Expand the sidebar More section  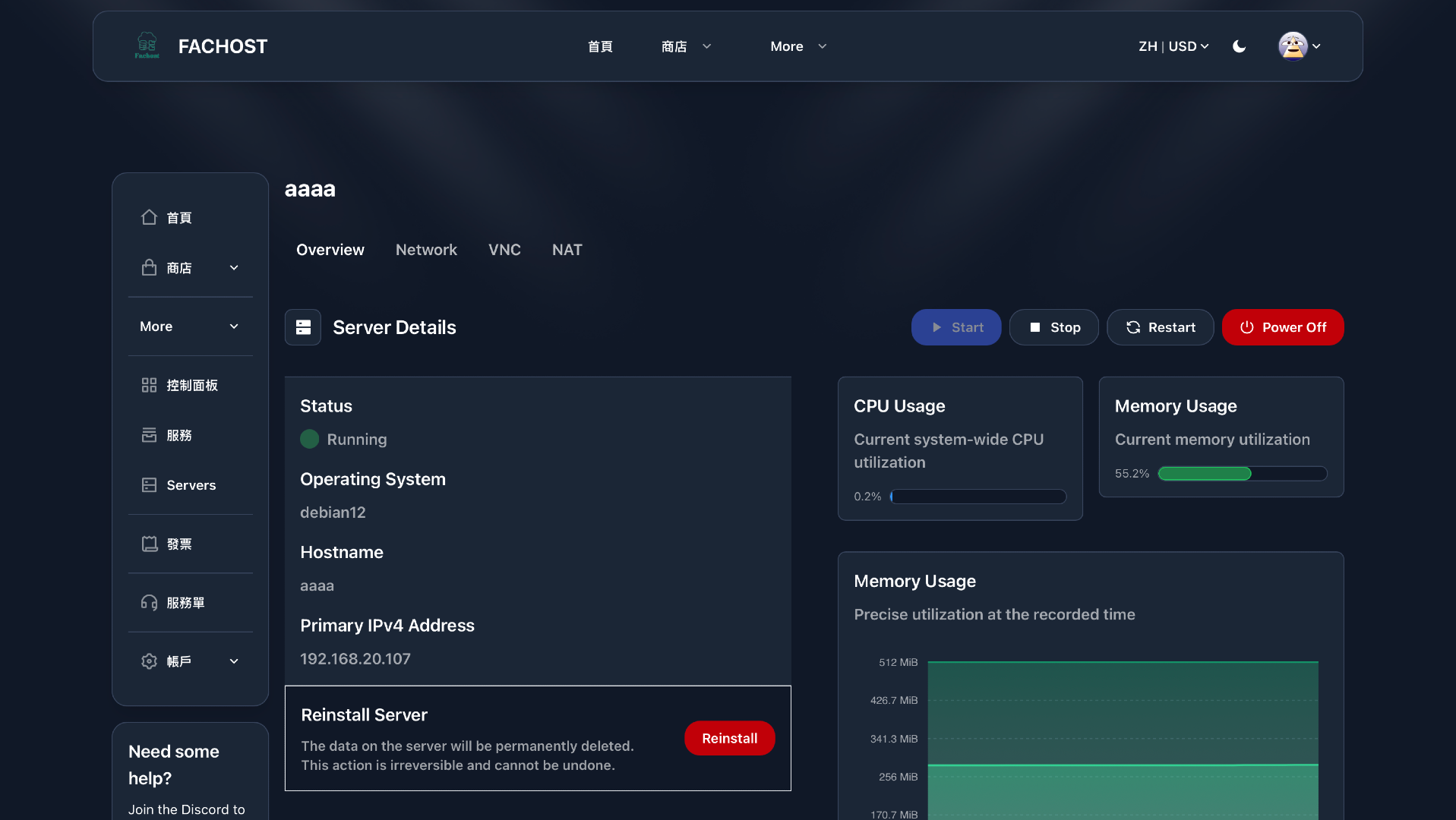tap(190, 326)
